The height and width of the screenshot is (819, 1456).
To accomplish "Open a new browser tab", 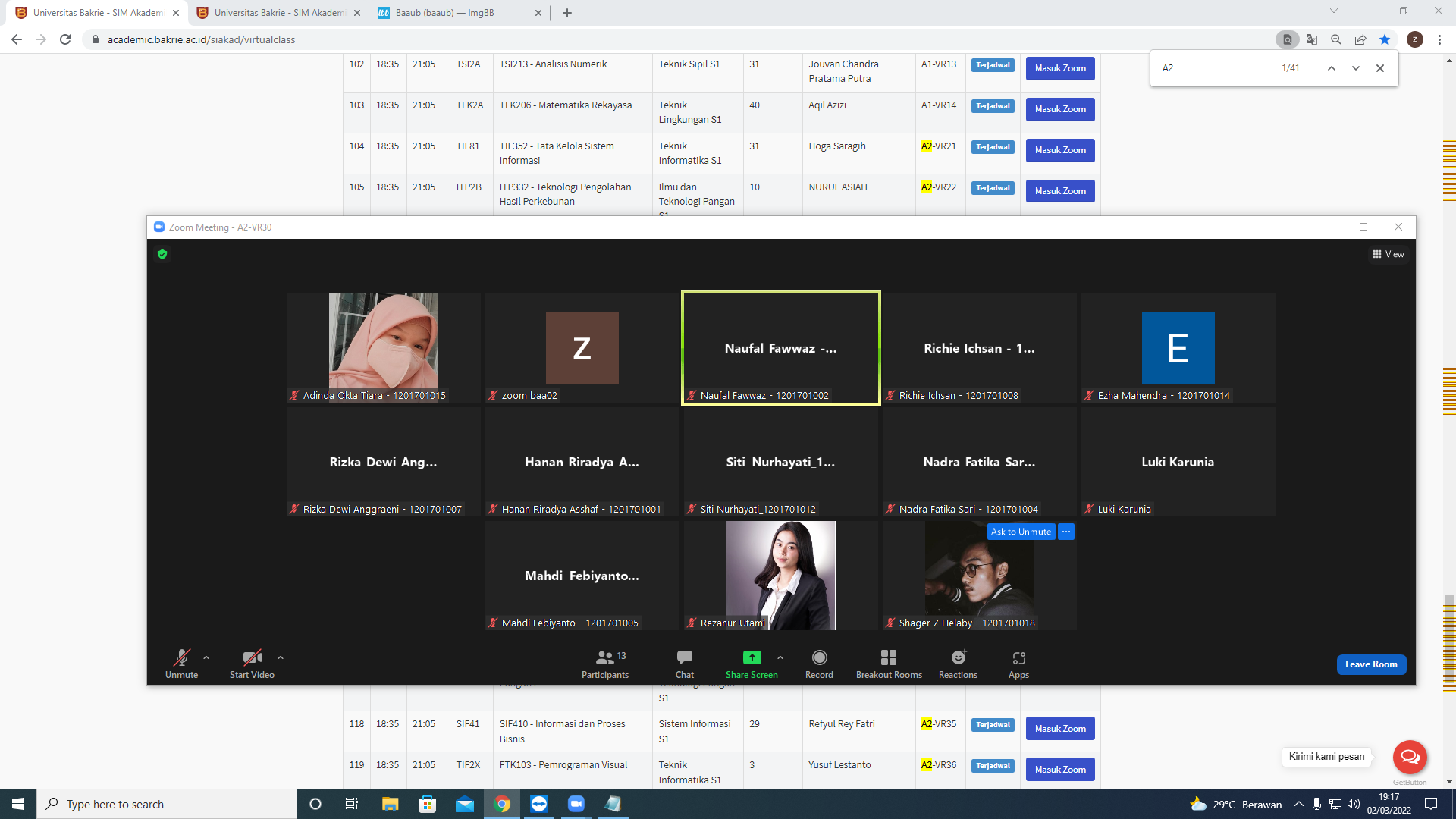I will coord(567,13).
